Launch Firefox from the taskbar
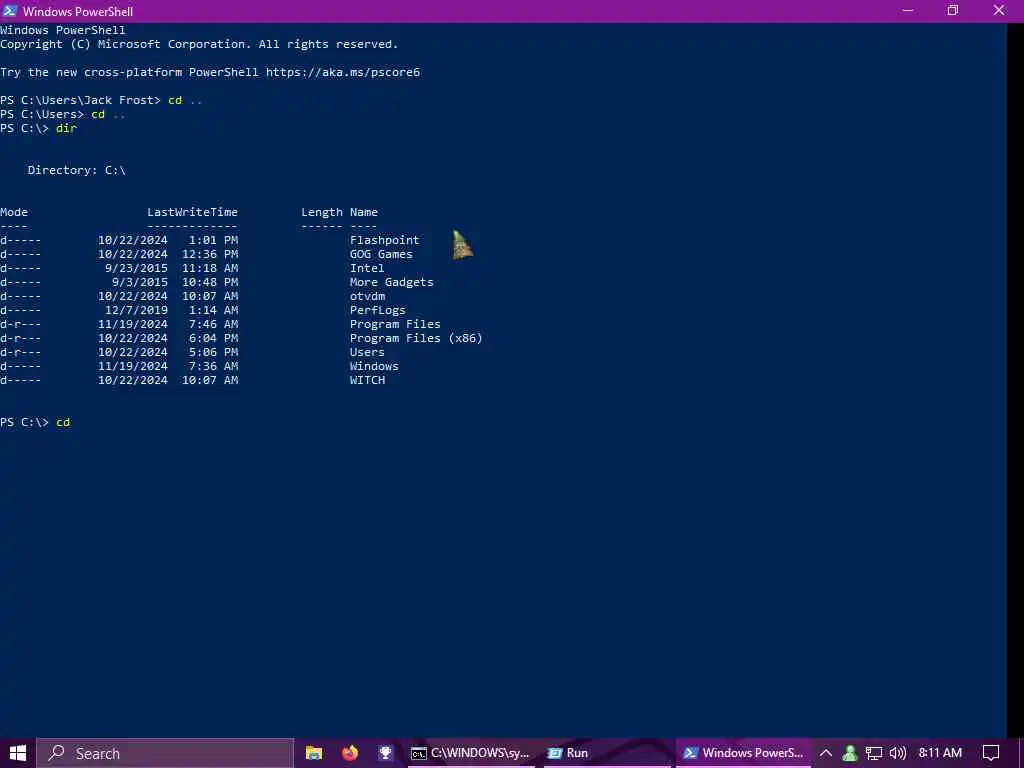 pyautogui.click(x=350, y=753)
